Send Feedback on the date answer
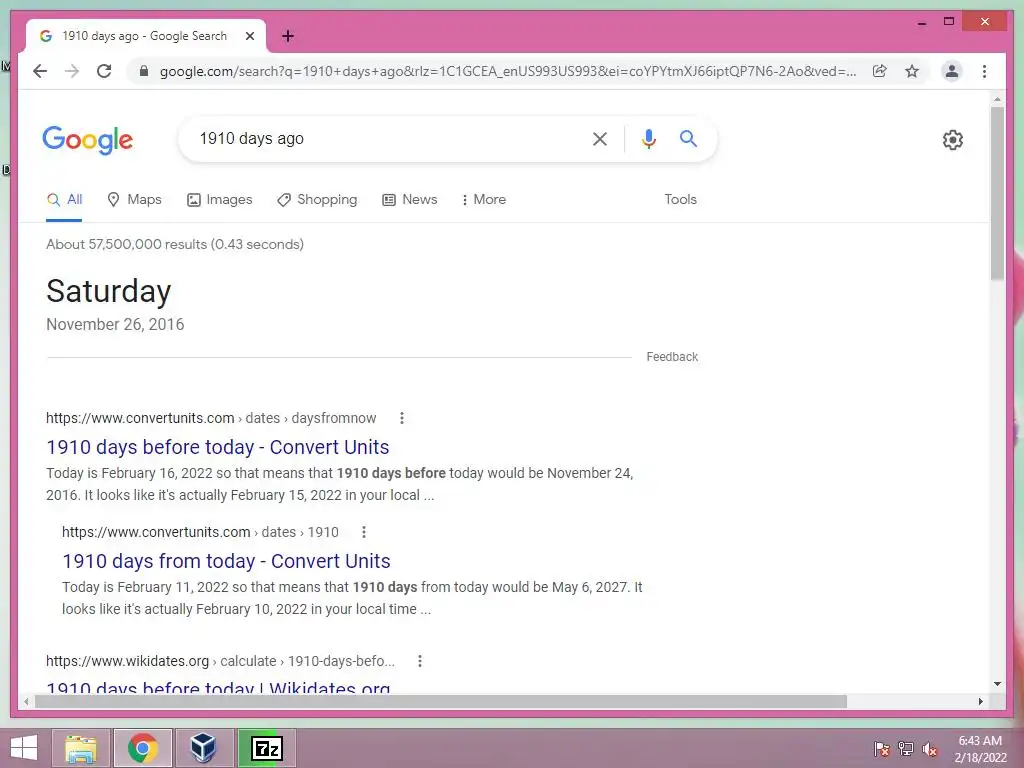This screenshot has height=768, width=1024. coord(672,357)
